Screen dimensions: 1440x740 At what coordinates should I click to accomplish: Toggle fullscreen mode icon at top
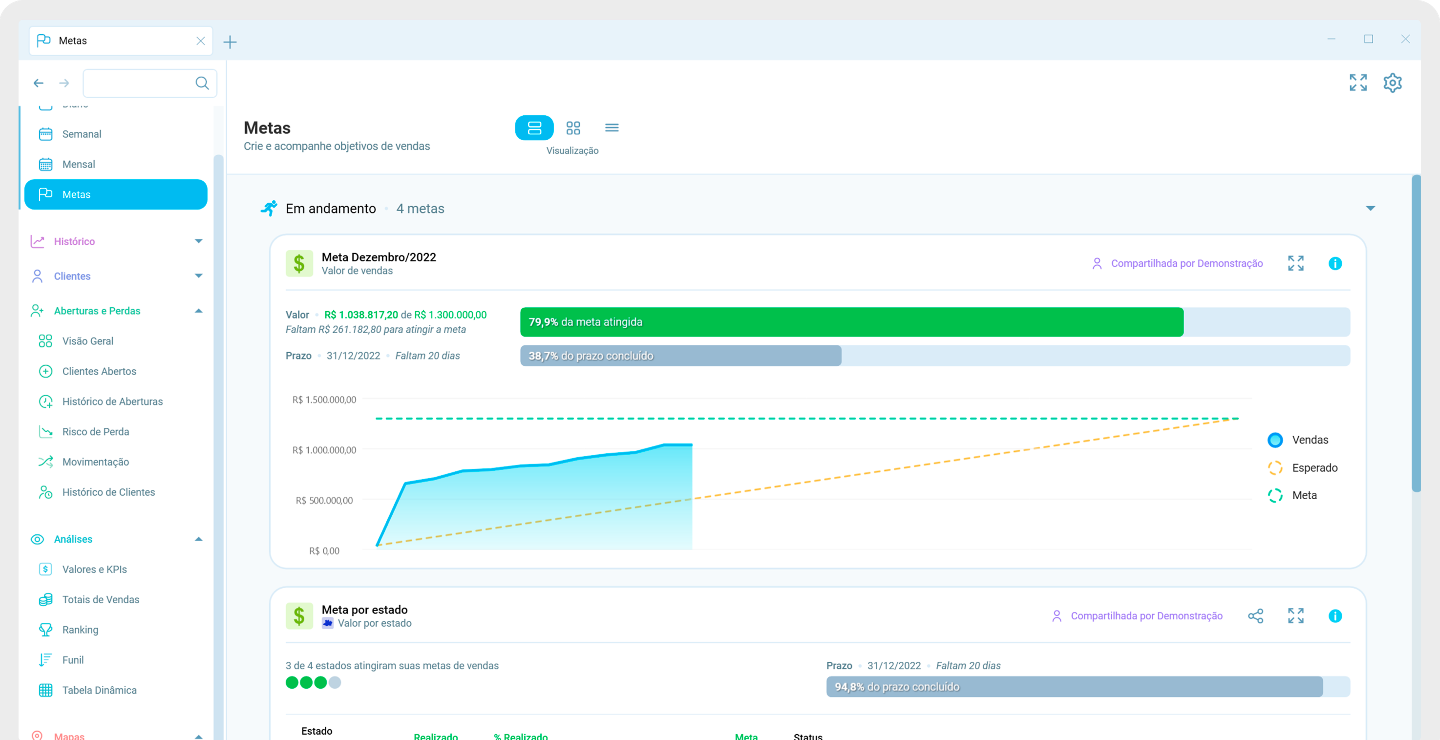[1358, 83]
